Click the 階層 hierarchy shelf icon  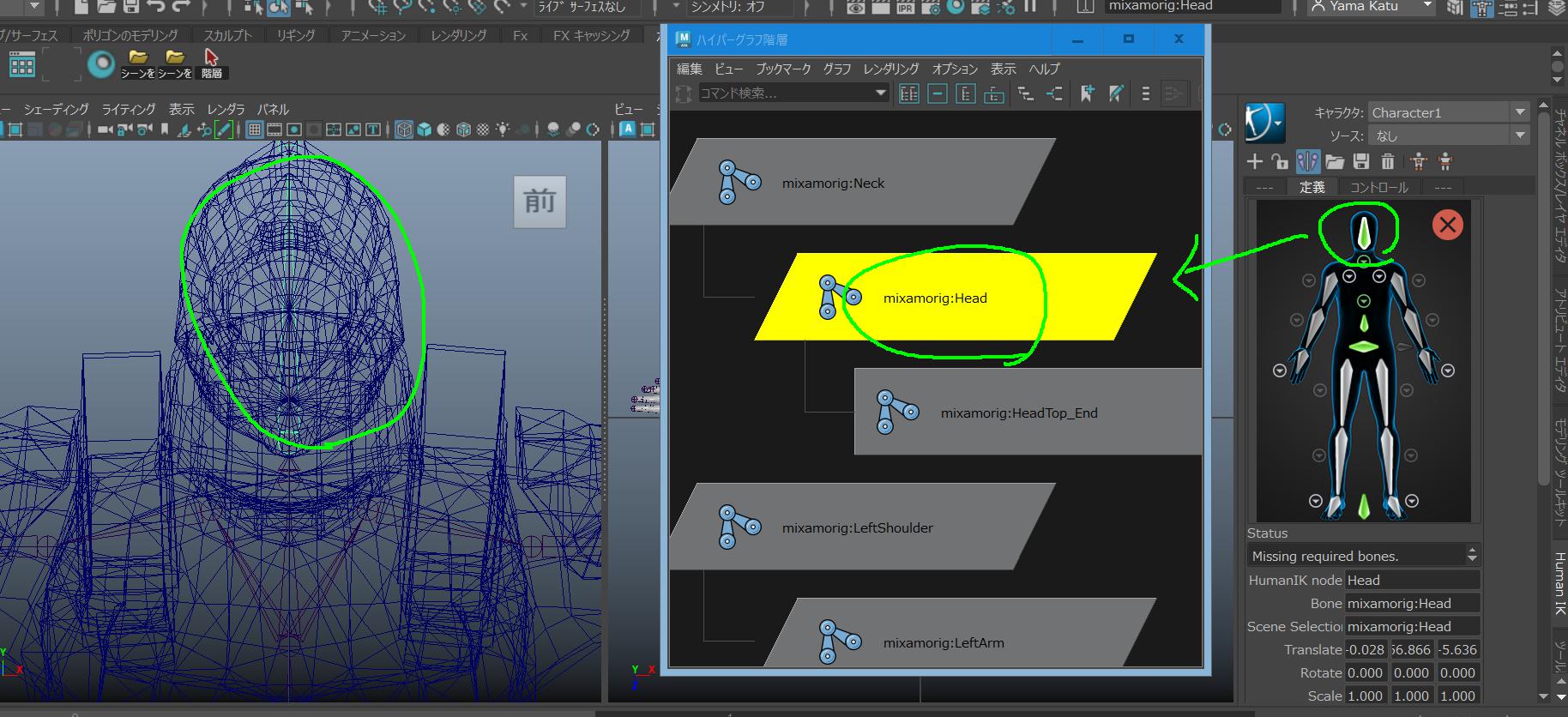tap(212, 63)
